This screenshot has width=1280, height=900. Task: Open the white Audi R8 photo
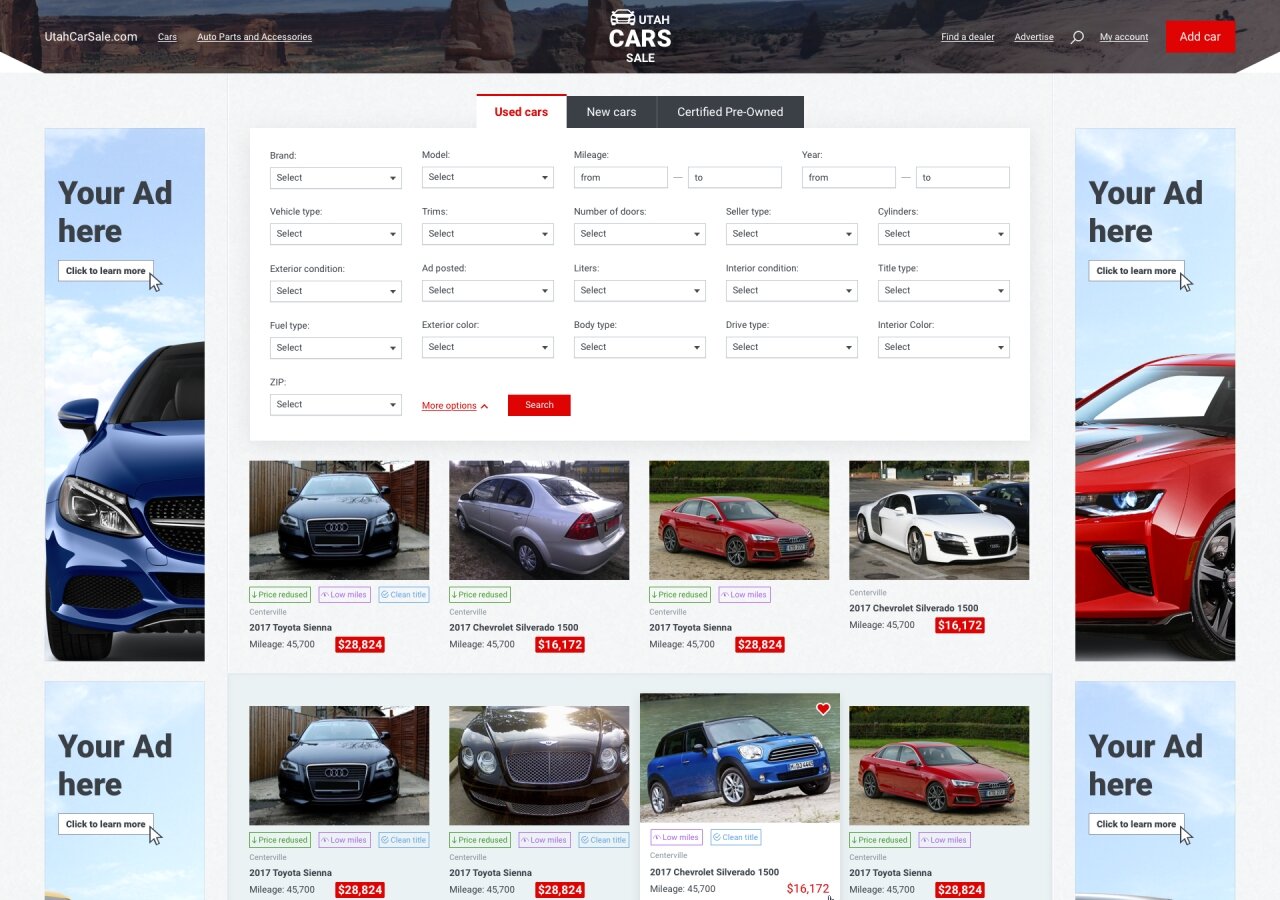coord(939,520)
